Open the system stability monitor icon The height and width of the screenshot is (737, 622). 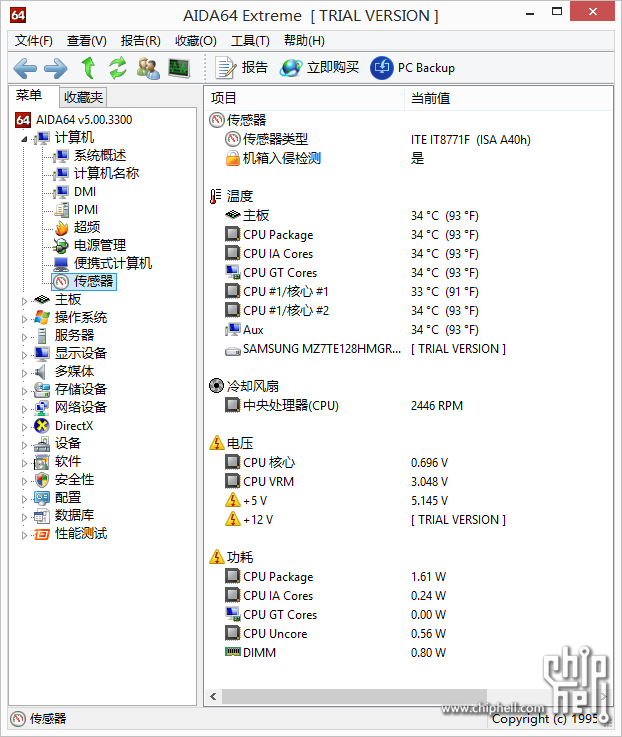click(179, 68)
